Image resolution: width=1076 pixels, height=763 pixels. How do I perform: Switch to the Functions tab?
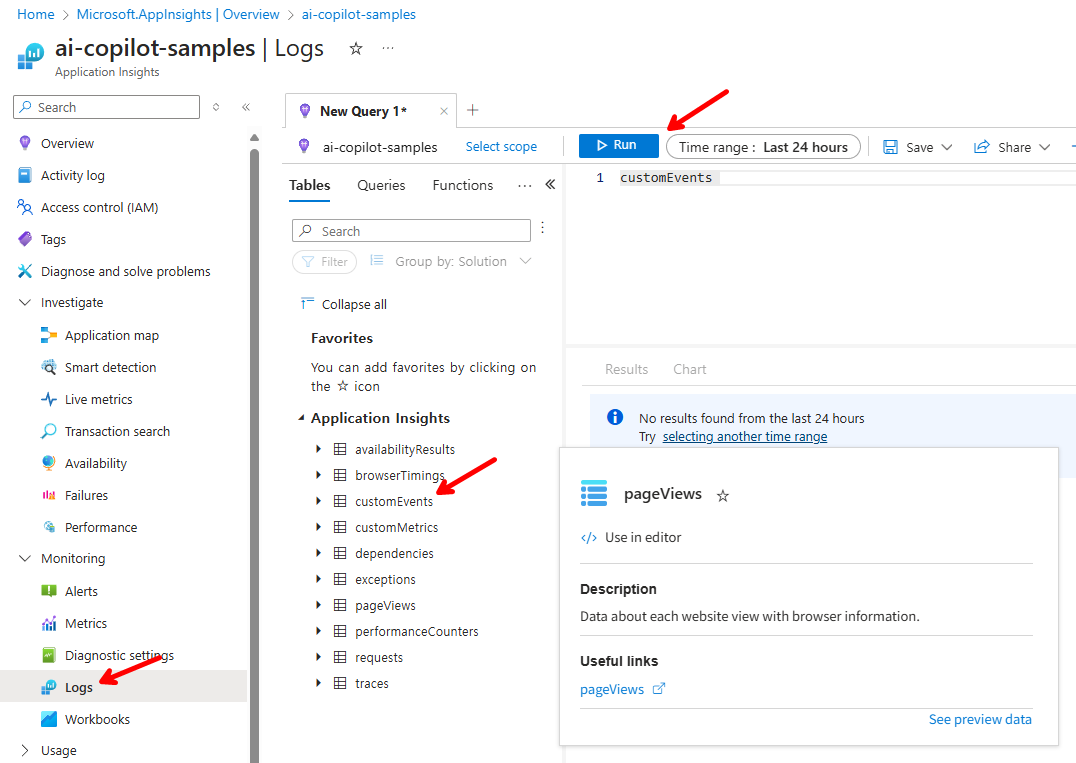tap(462, 185)
